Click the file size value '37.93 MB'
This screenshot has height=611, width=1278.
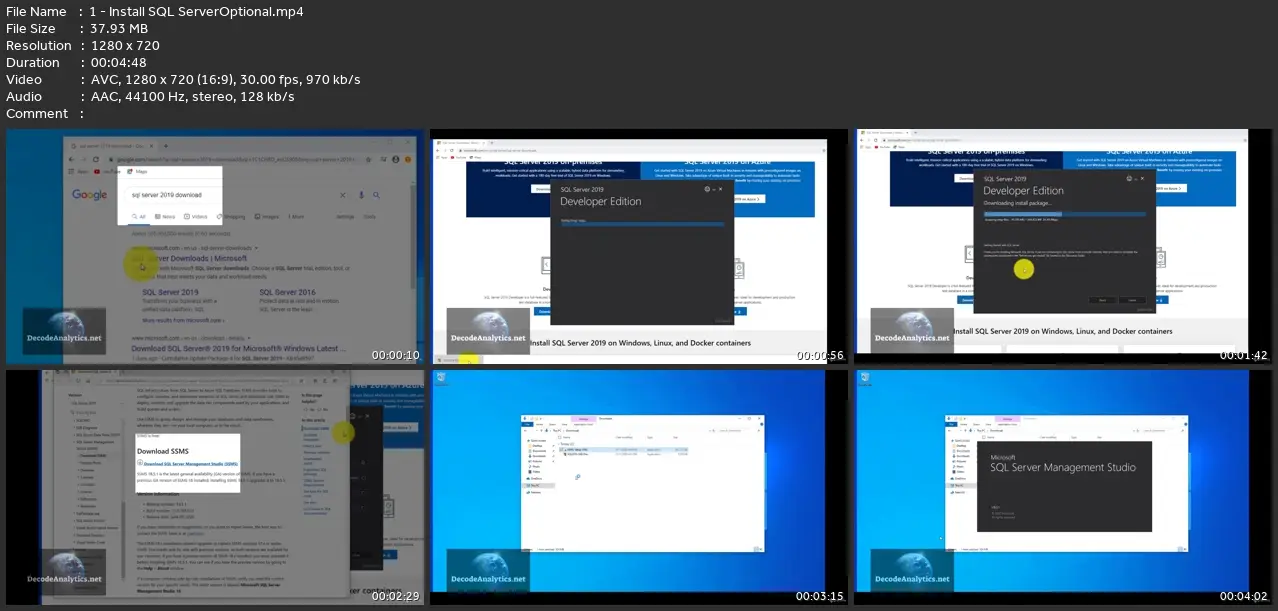coord(119,29)
